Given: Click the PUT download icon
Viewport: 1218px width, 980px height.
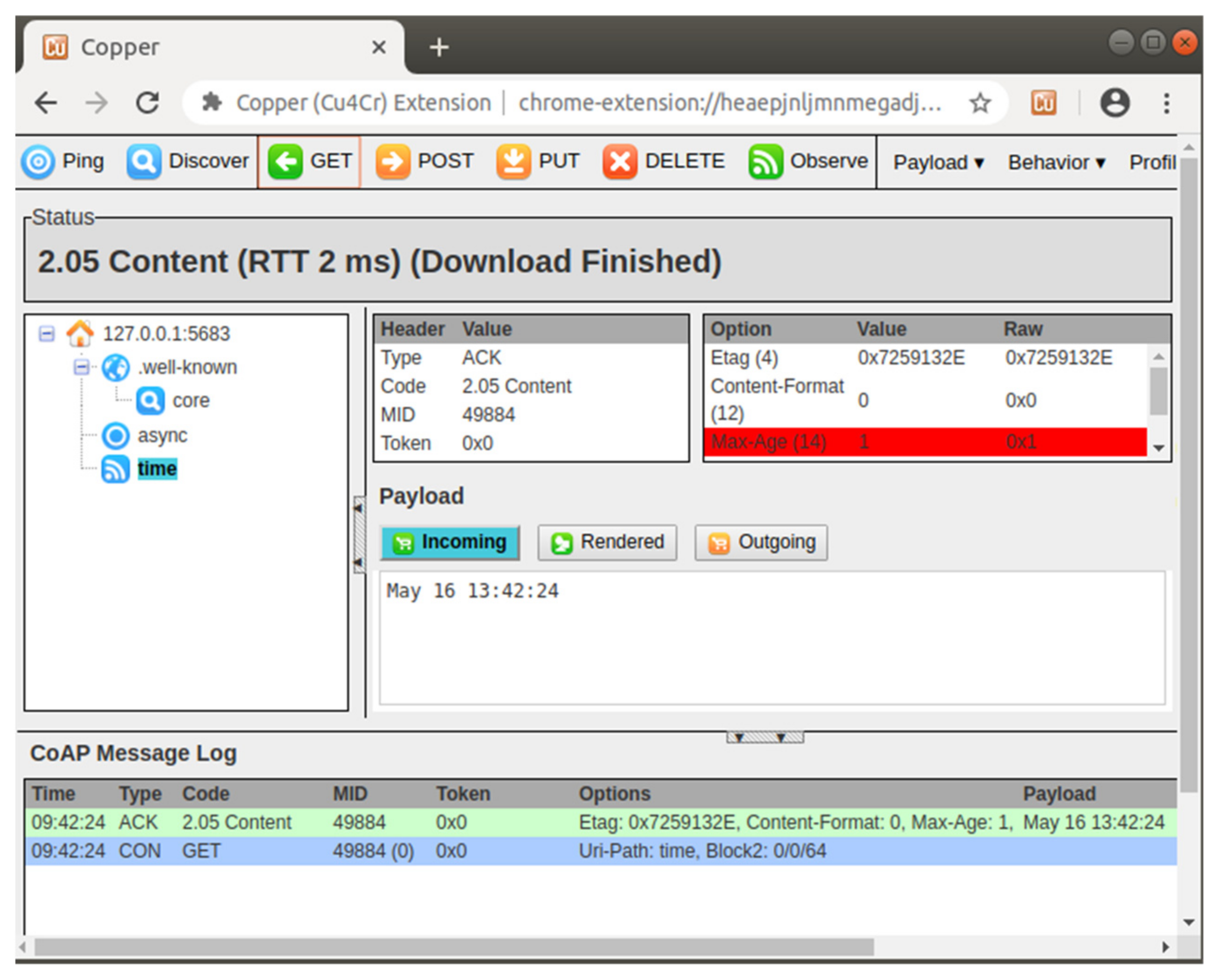Looking at the screenshot, I should [513, 162].
